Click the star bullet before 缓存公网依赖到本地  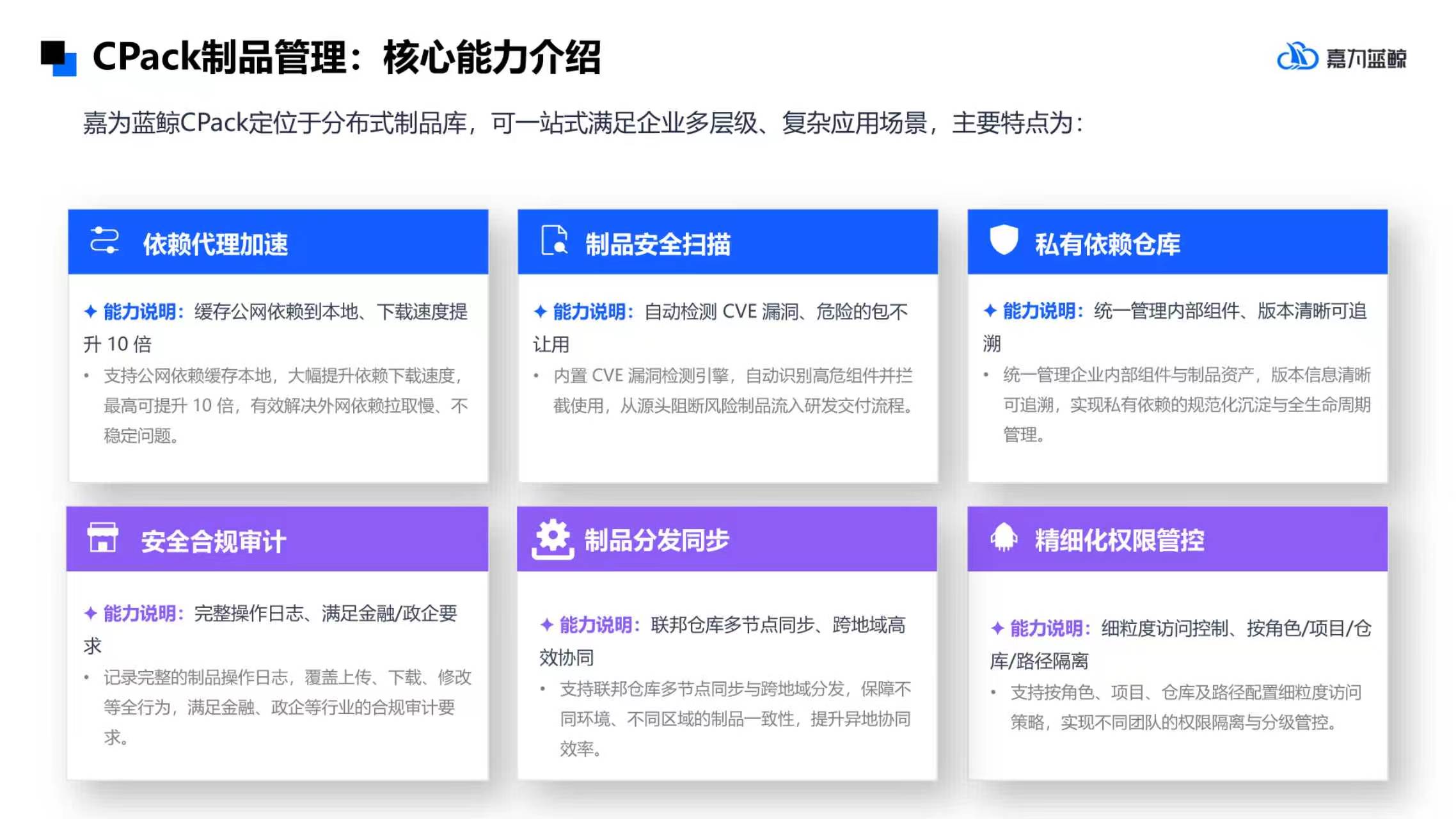coord(90,312)
